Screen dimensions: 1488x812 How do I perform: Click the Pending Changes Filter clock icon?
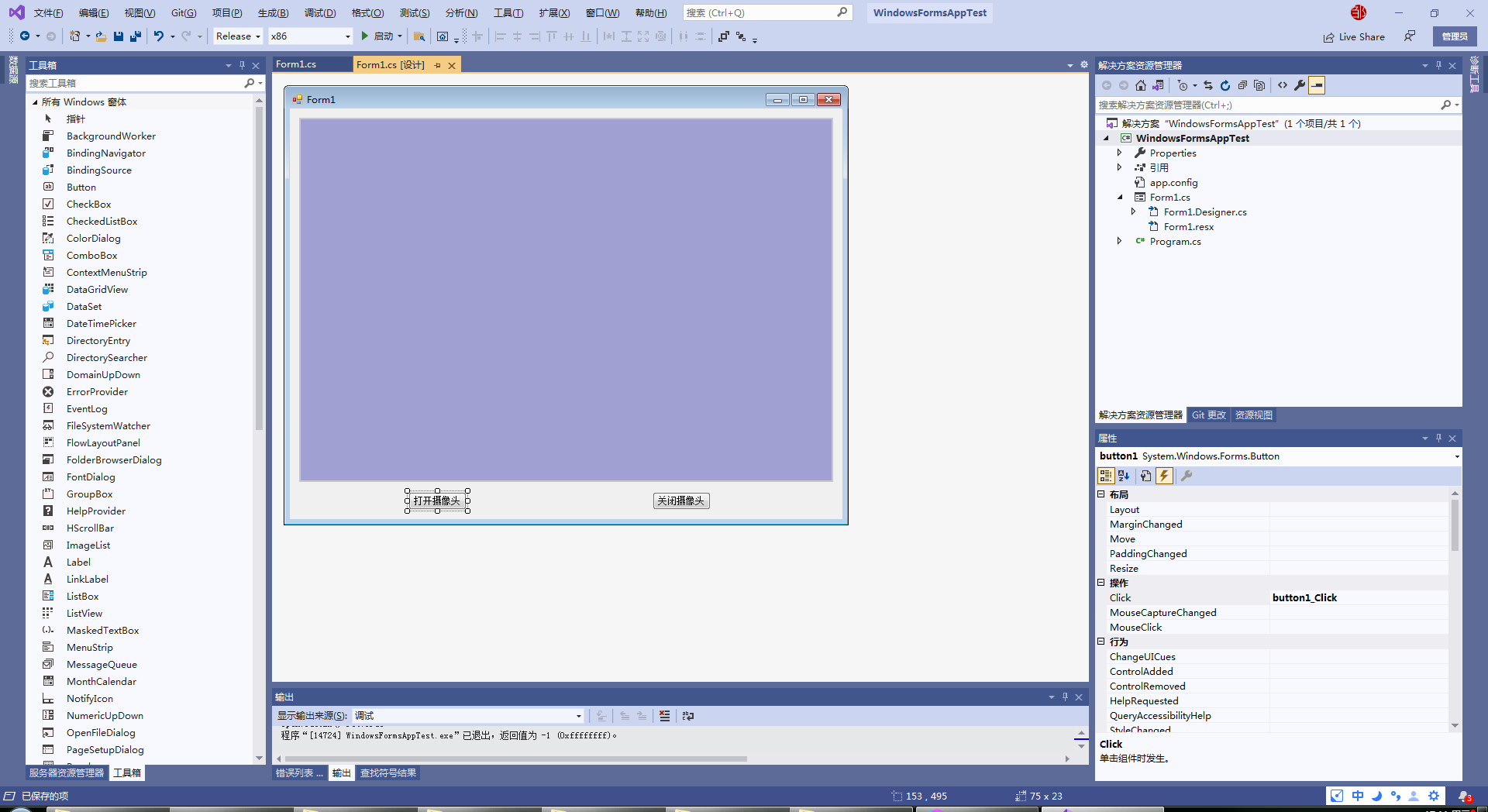[x=1183, y=85]
